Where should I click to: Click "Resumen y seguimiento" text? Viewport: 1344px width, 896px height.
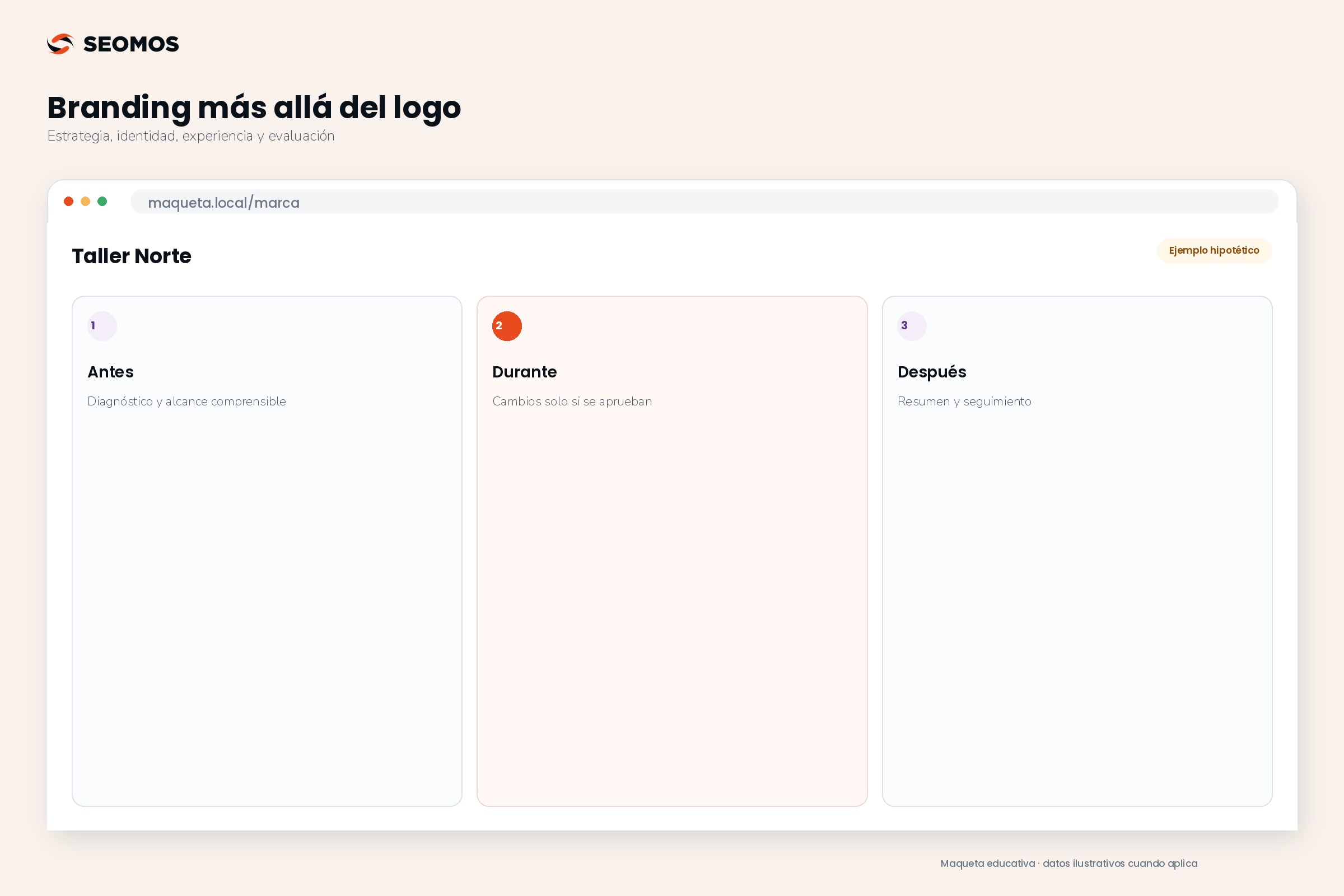(x=964, y=402)
